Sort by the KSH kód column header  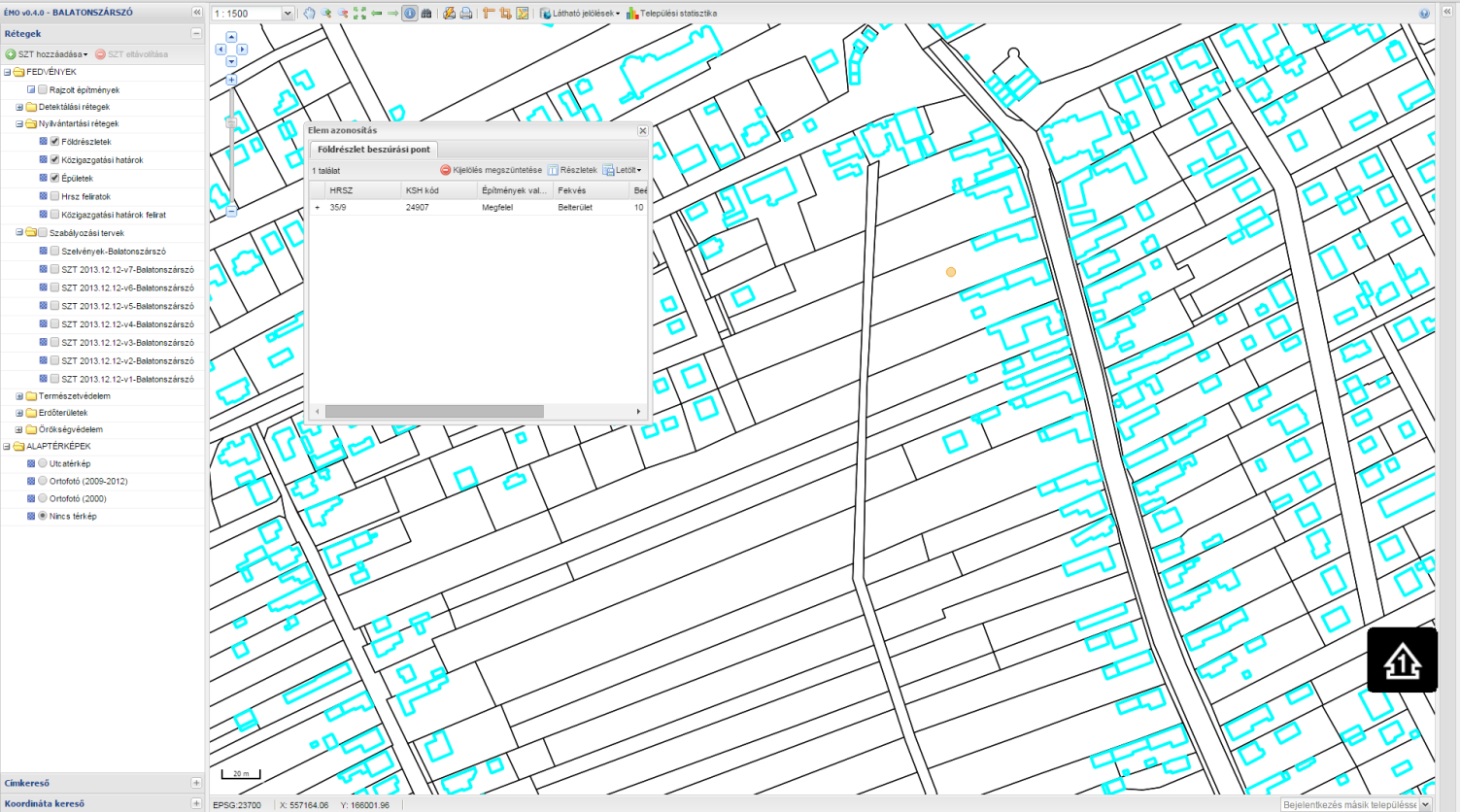pyautogui.click(x=439, y=190)
